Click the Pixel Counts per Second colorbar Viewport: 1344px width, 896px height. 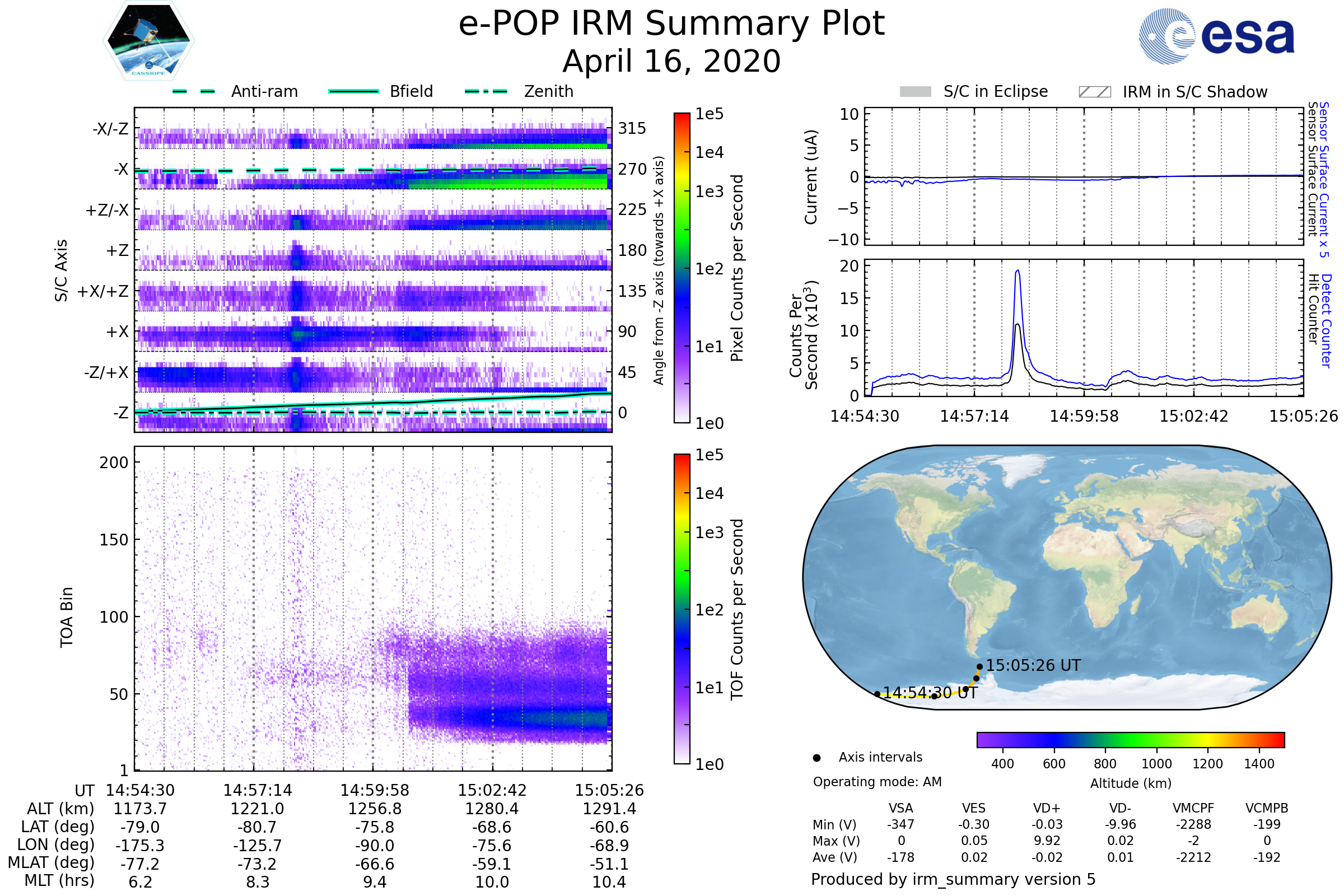point(682,269)
